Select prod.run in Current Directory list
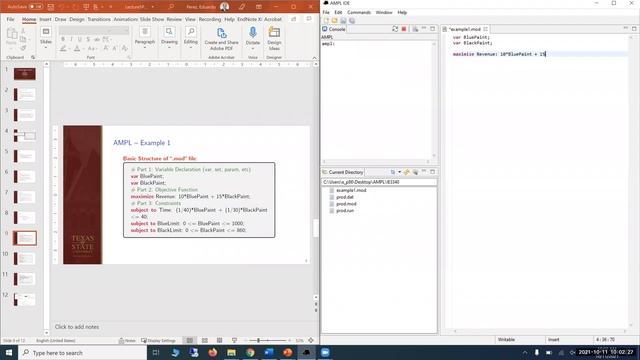640x360 pixels. 345,211
